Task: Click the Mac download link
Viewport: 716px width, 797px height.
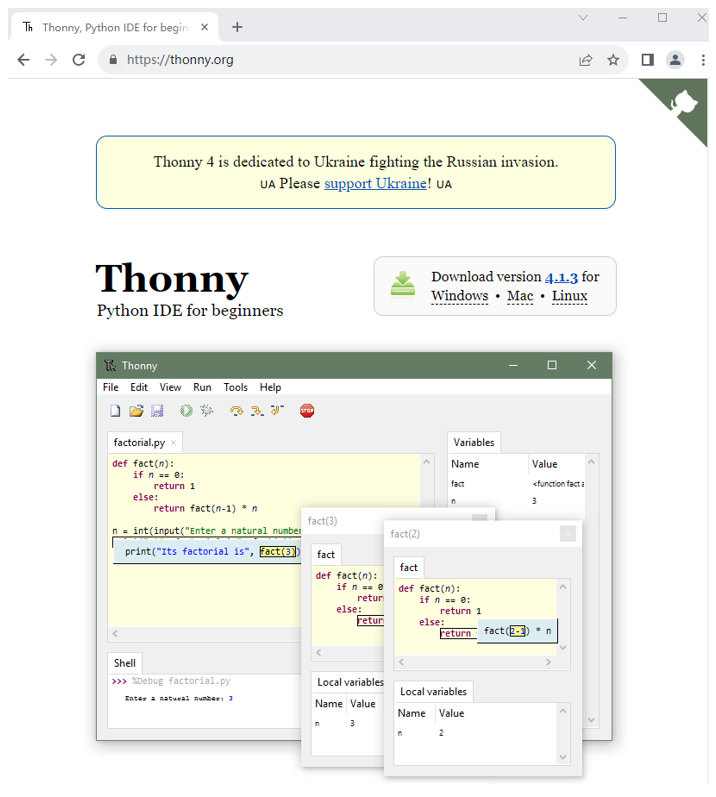Action: click(520, 296)
